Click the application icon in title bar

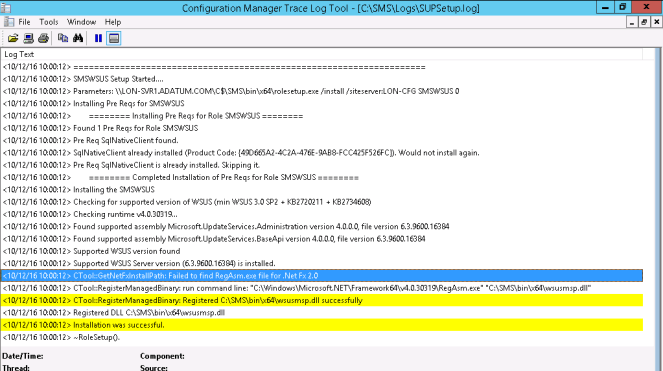tap(6, 8)
